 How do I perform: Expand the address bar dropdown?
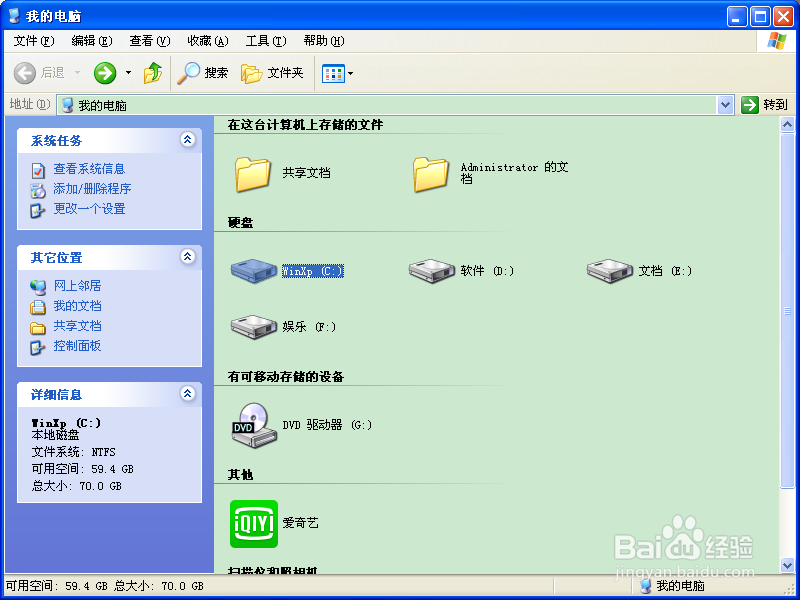[725, 105]
